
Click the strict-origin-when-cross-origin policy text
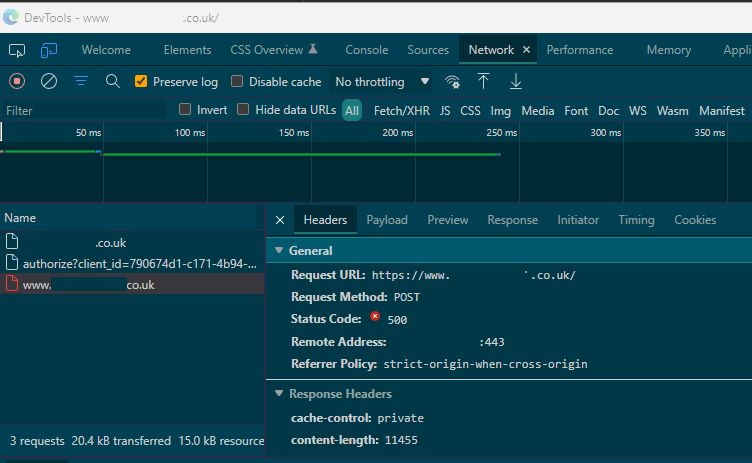point(485,364)
